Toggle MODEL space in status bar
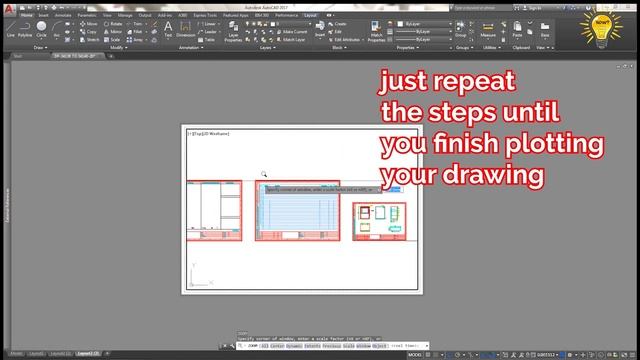 (x=414, y=355)
